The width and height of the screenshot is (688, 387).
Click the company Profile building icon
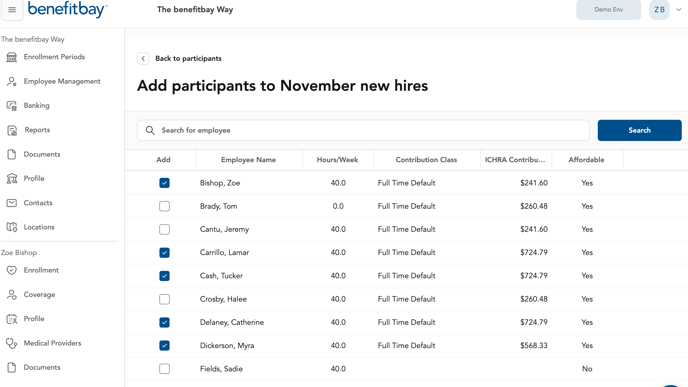pyautogui.click(x=12, y=179)
